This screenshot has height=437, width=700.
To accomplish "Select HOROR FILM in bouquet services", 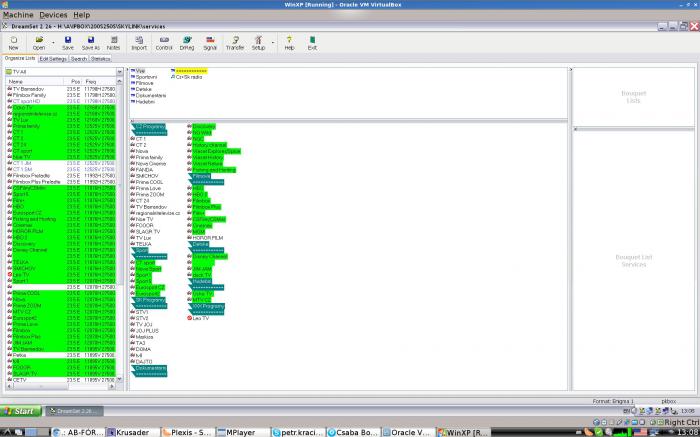I will coord(208,238).
